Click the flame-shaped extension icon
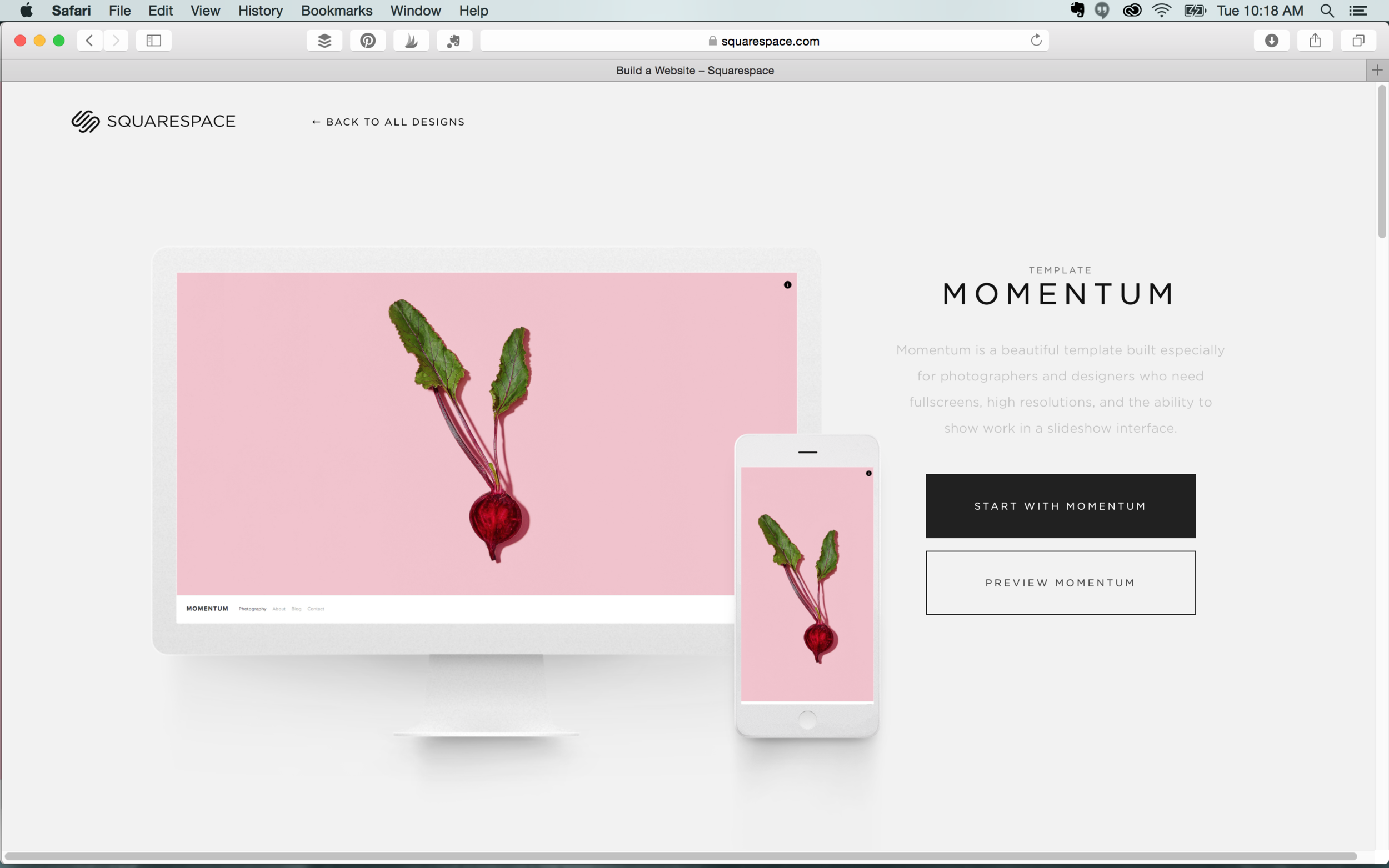Screen dimensions: 1389x868 pos(411,40)
